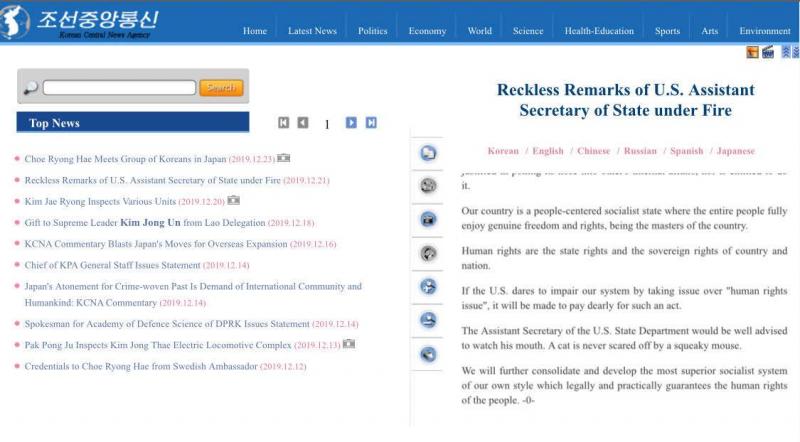Click the blue camera icon in article sidebar
800x442 pixels.
[428, 219]
